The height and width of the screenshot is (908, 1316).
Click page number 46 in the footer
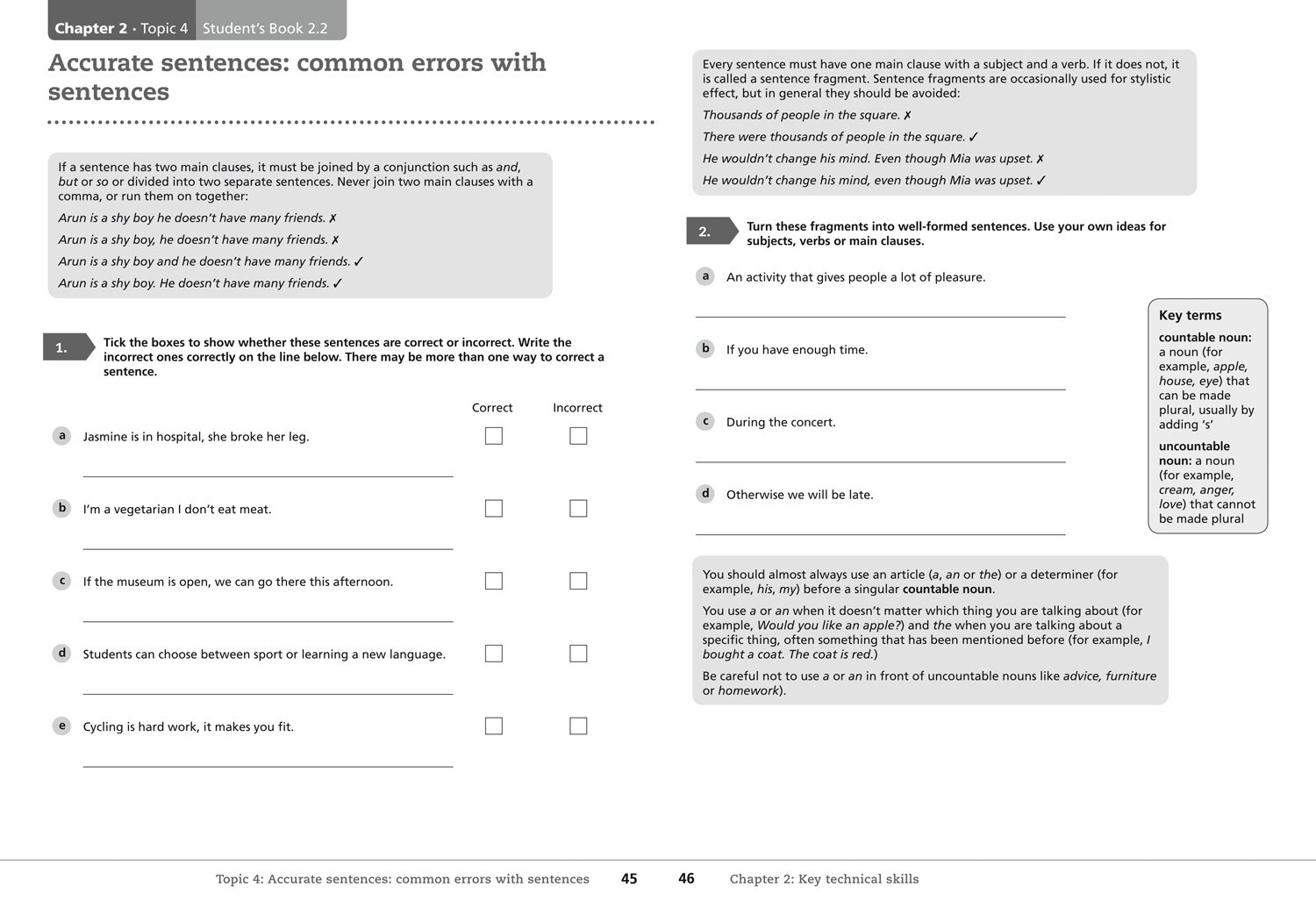coord(686,878)
